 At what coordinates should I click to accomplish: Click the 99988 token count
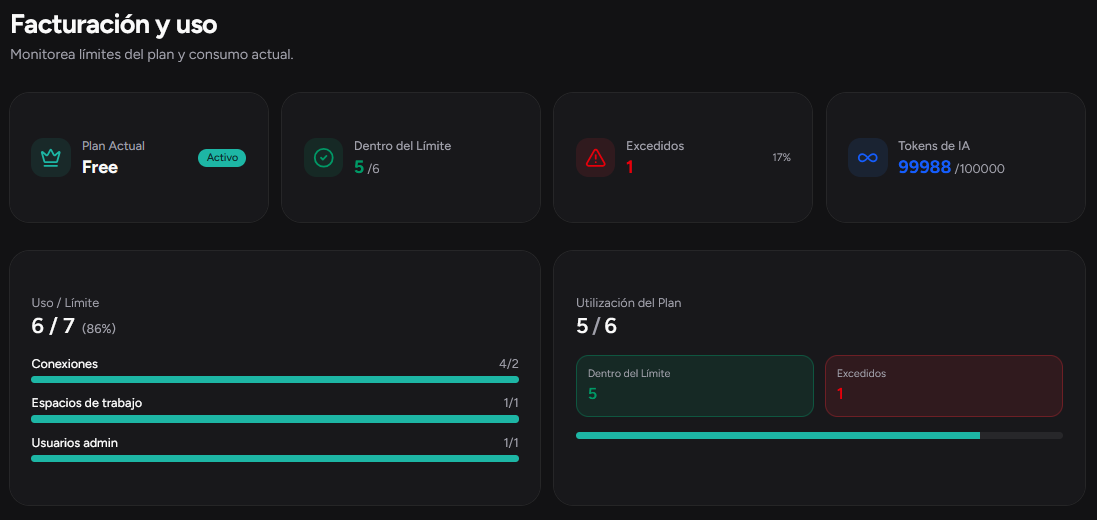pyautogui.click(x=924, y=167)
